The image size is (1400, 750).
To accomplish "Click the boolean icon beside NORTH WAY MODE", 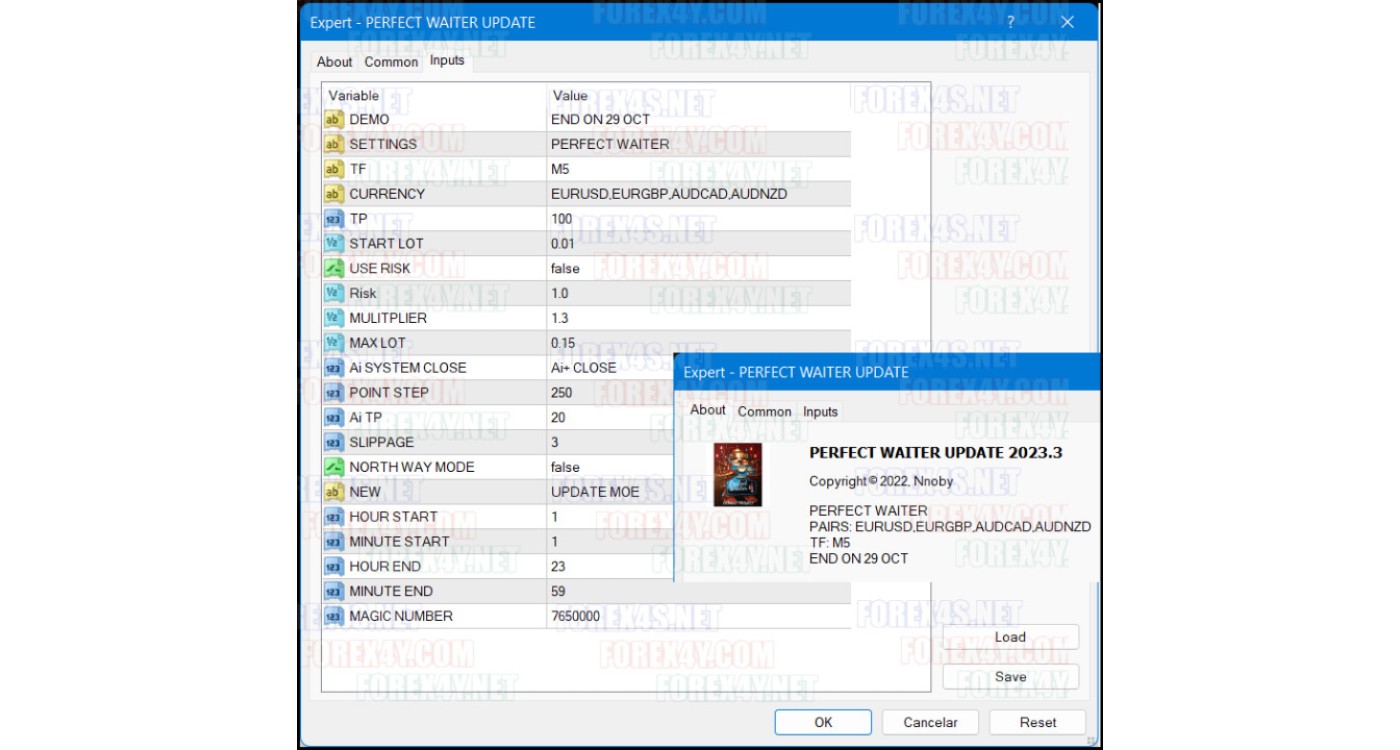I will pos(334,467).
